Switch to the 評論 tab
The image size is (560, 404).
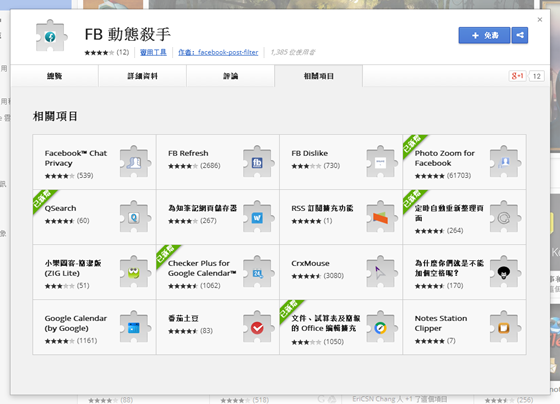click(230, 76)
